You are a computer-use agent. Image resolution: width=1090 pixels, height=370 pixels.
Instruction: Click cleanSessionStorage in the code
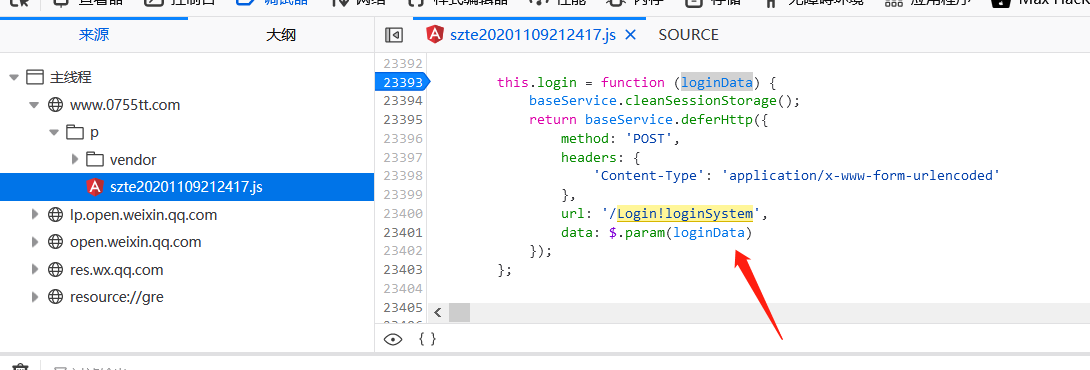tap(701, 101)
